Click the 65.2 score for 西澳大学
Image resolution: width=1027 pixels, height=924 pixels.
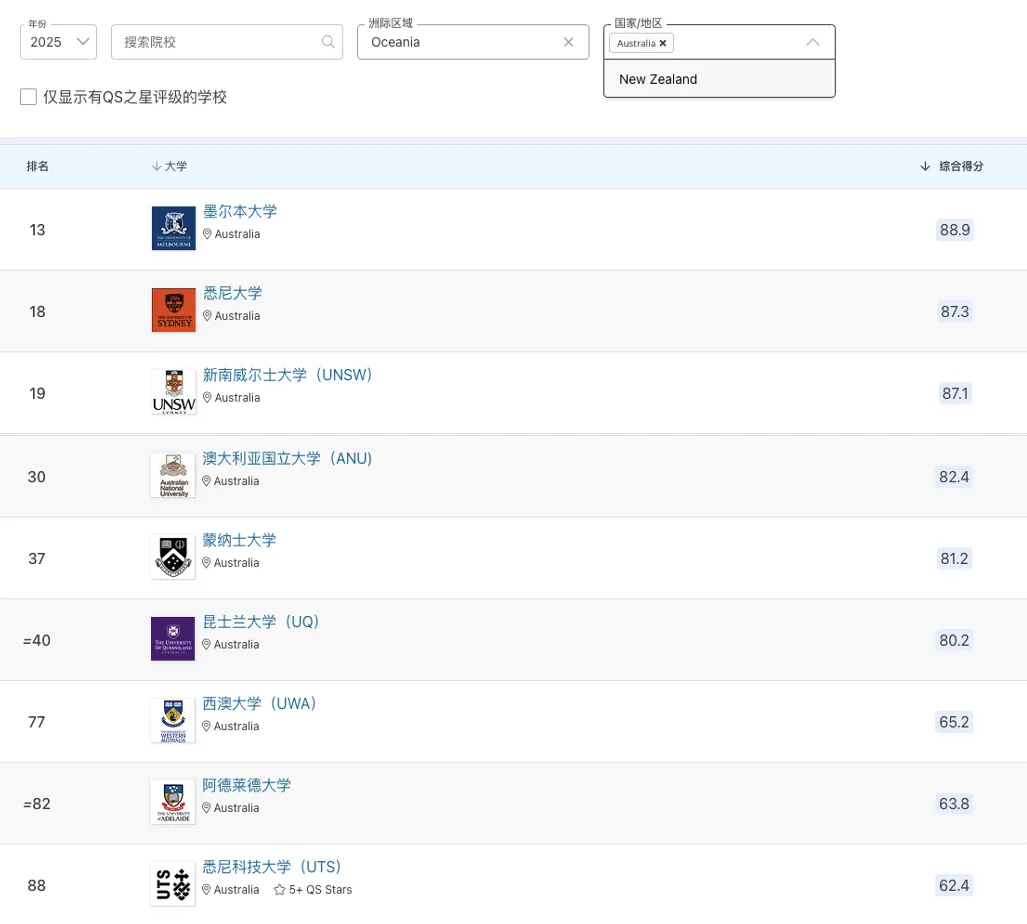(954, 722)
